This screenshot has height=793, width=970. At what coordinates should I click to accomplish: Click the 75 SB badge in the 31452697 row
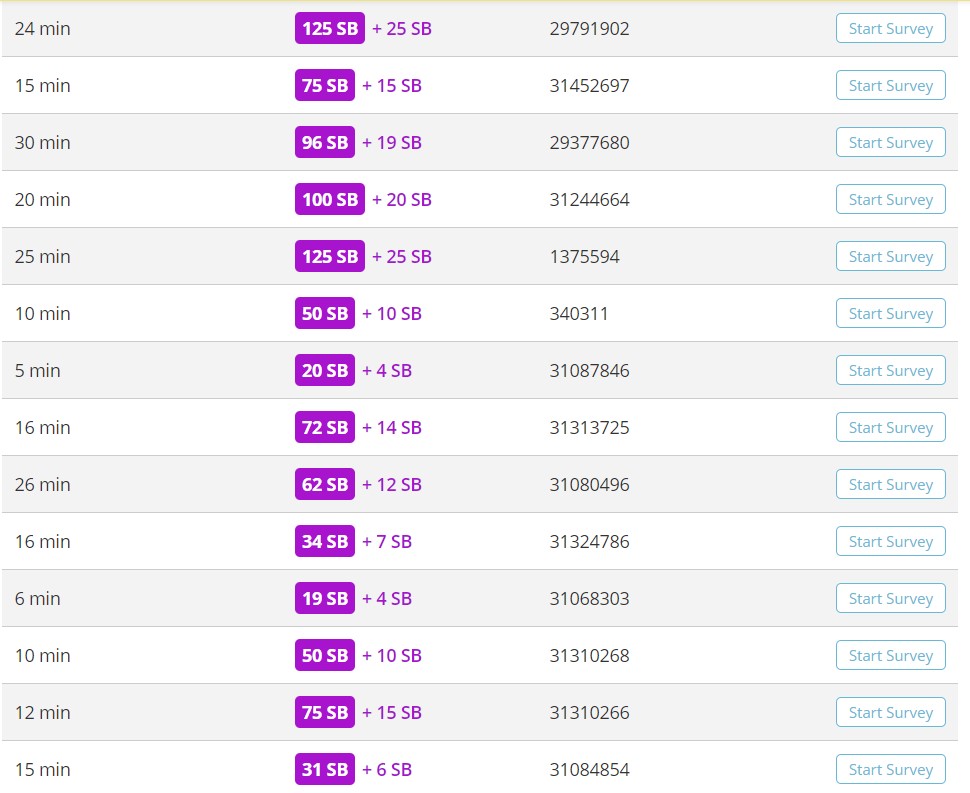(325, 85)
